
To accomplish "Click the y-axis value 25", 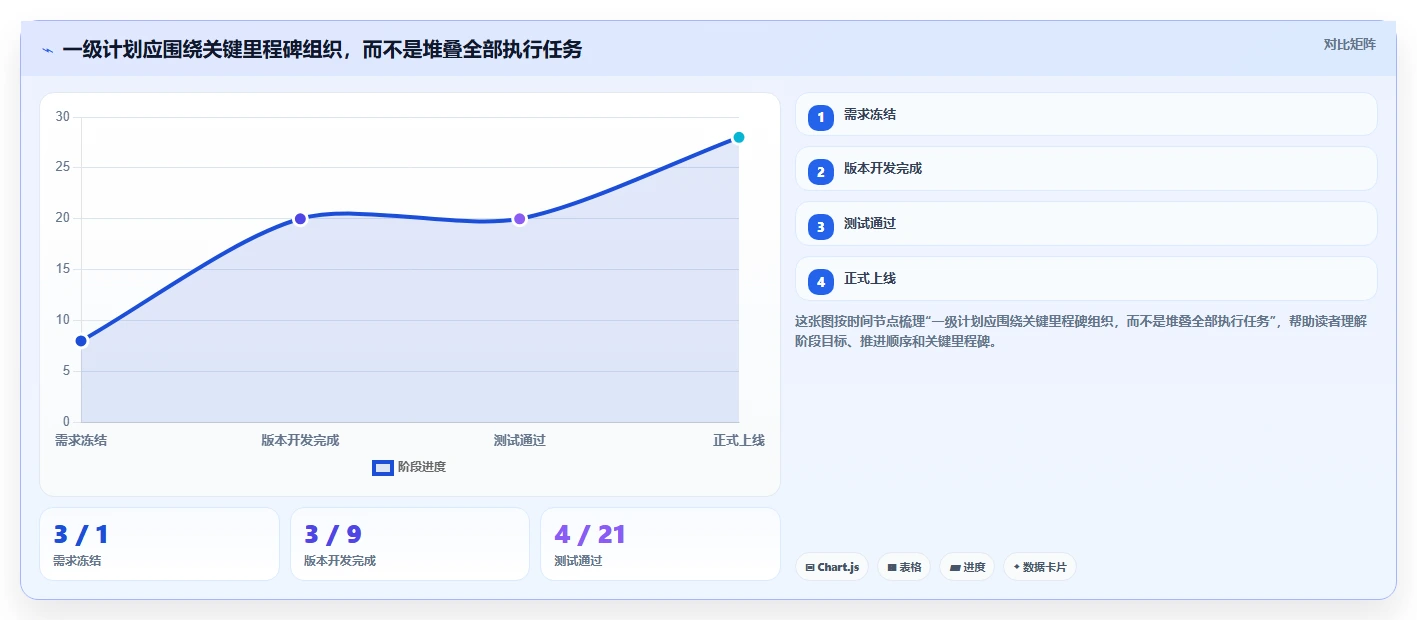I will pyautogui.click(x=63, y=167).
